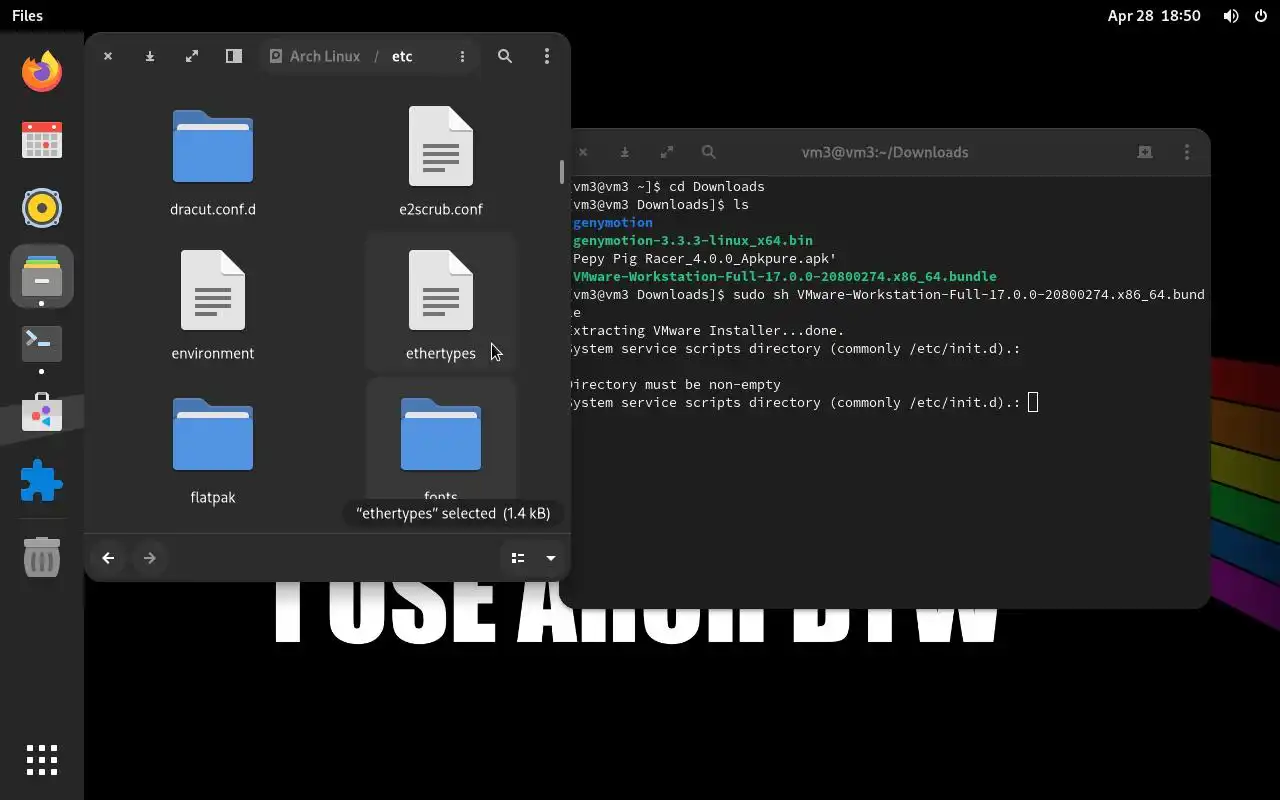Go forward in Files navigation
The height and width of the screenshot is (800, 1280).
[x=150, y=558]
